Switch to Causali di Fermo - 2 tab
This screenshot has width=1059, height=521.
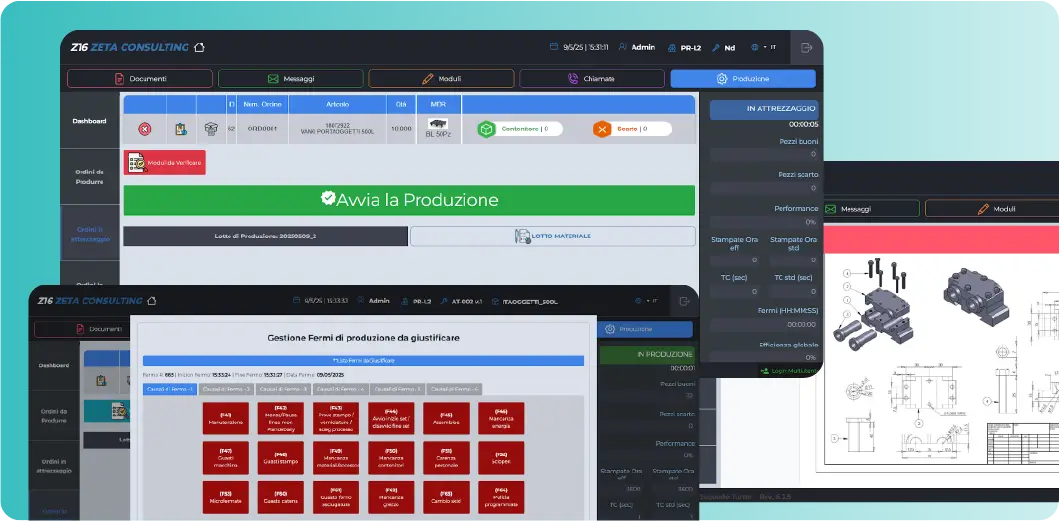[x=226, y=389]
